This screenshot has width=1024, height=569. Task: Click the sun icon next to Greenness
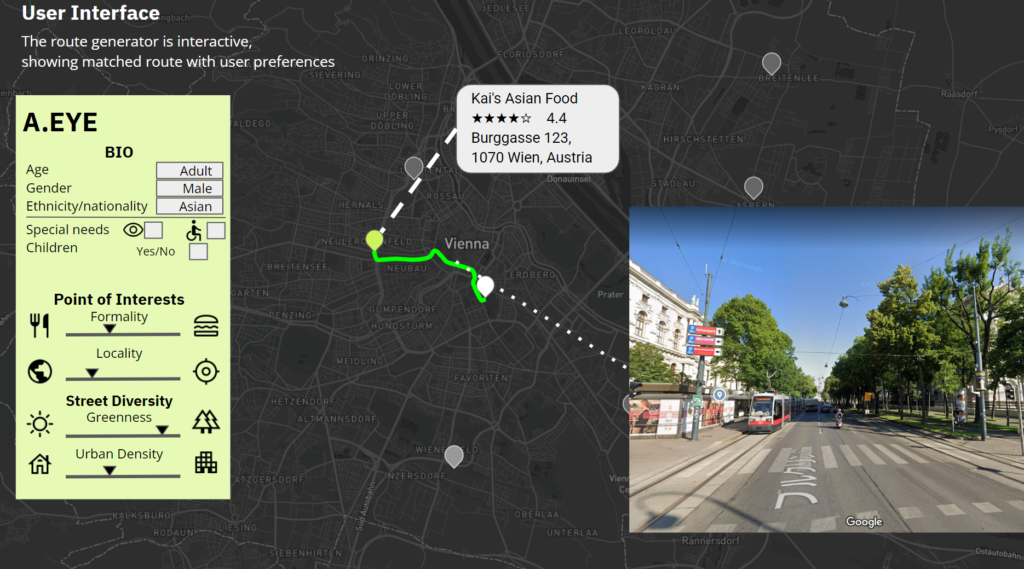(40, 424)
